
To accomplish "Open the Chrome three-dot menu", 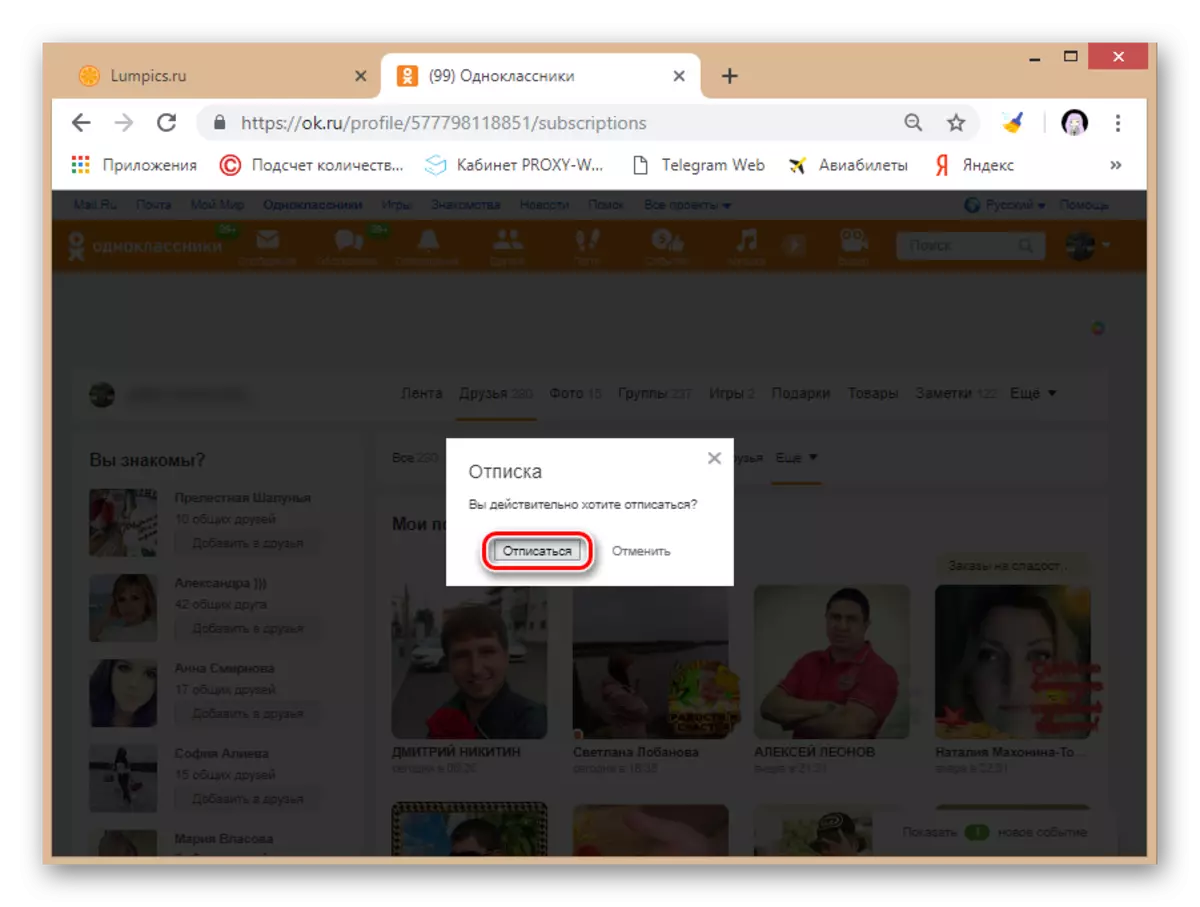I will [x=1118, y=123].
